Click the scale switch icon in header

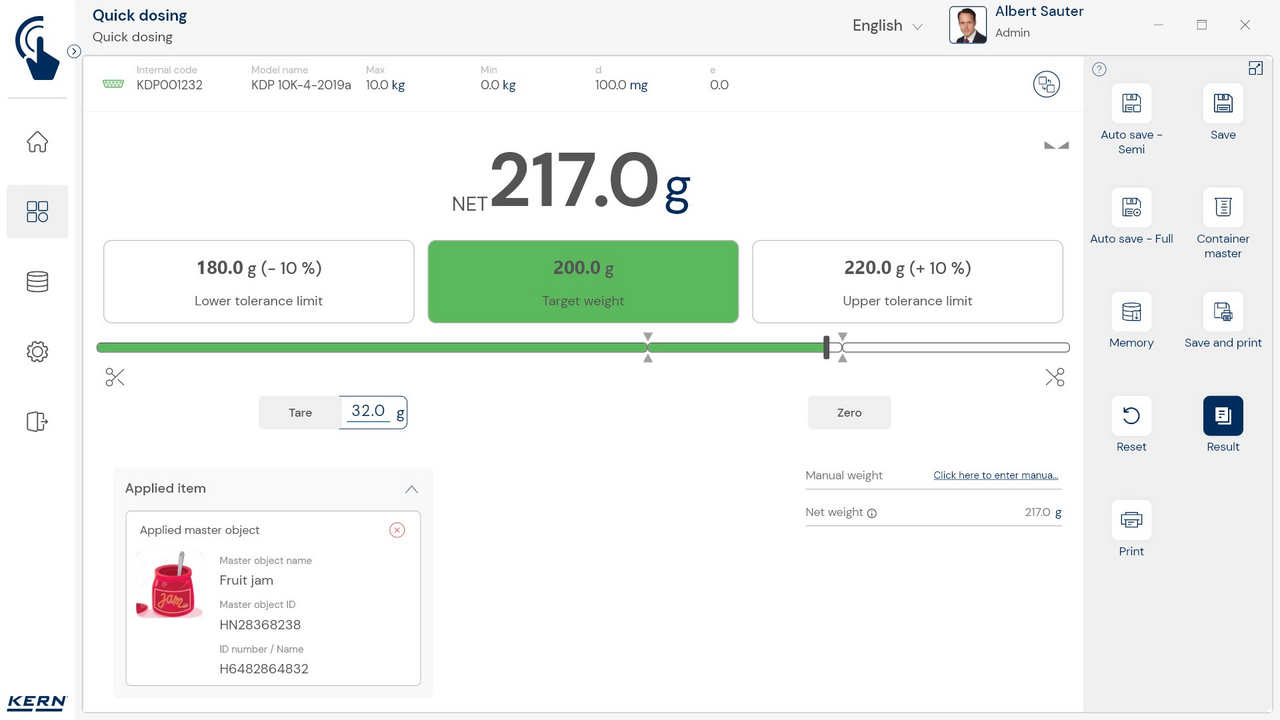(x=1046, y=85)
